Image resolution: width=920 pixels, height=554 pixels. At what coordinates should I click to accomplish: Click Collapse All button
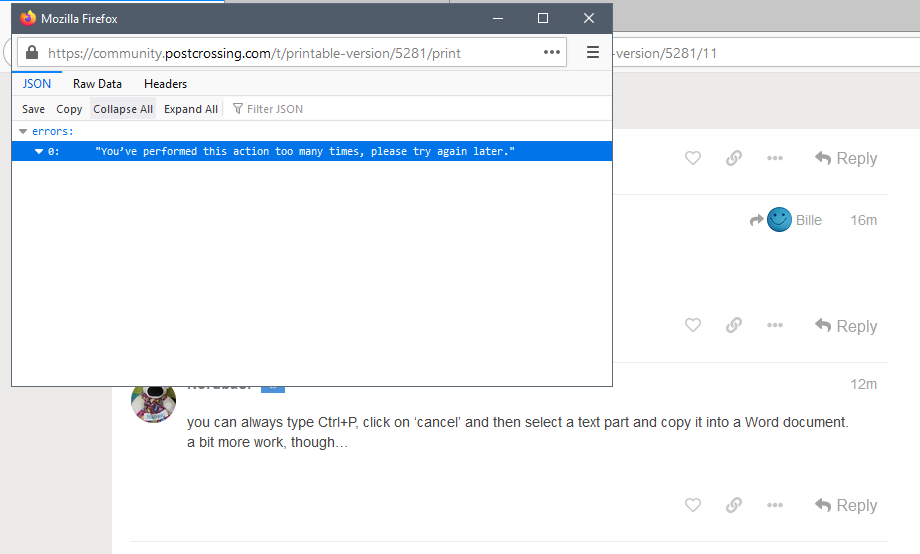123,109
